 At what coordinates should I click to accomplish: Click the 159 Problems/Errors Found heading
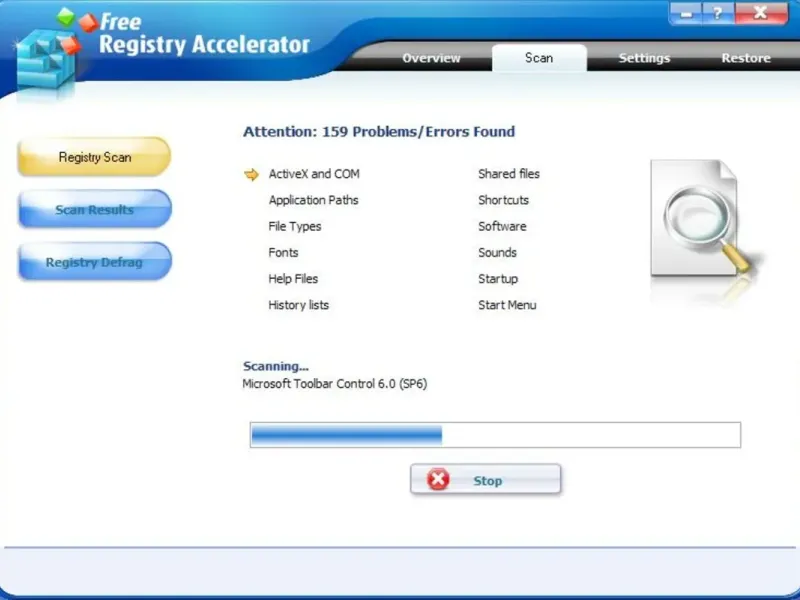click(379, 132)
